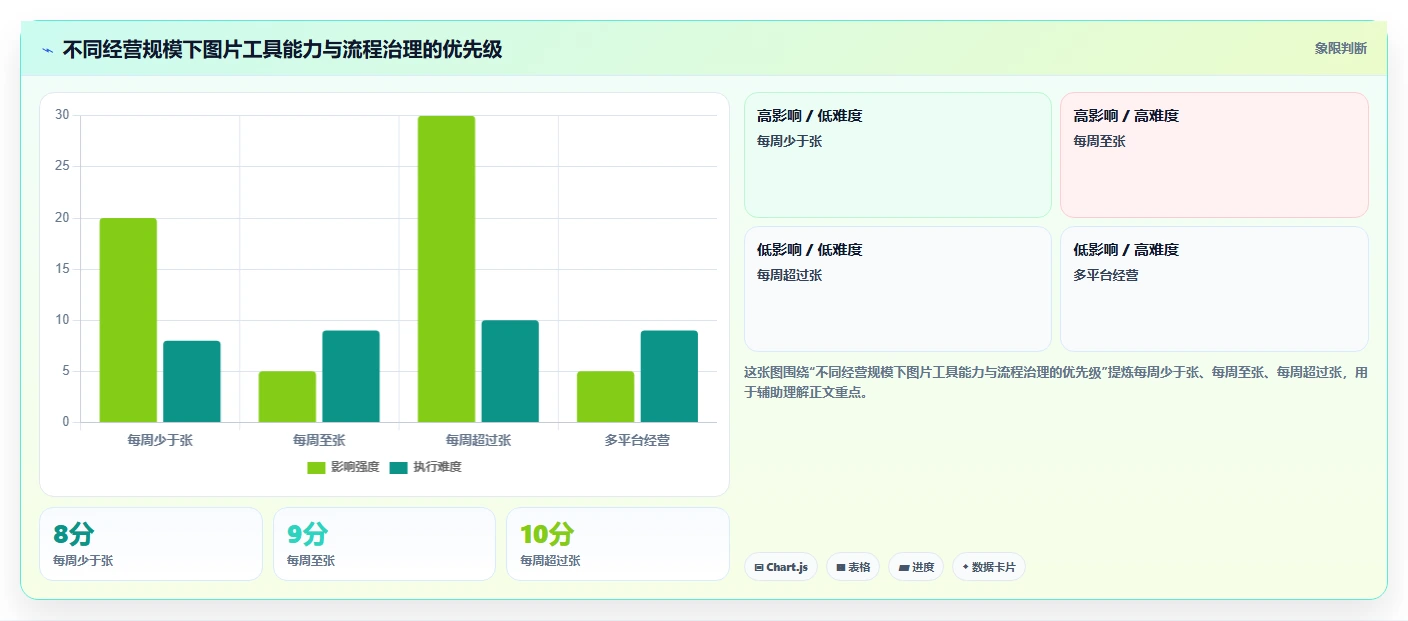Click the main title 不同经营规模下图片工具能力与流程治理的优先级
Screen dimensions: 1408x621
[x=282, y=49]
